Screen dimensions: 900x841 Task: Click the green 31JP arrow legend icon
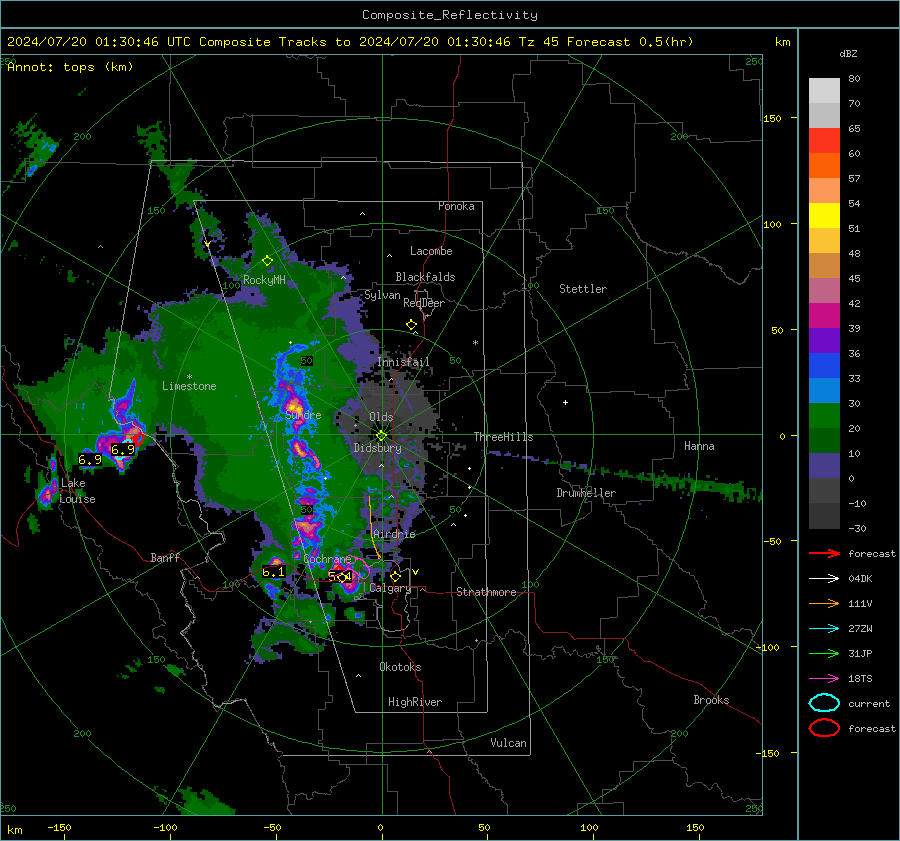(824, 653)
